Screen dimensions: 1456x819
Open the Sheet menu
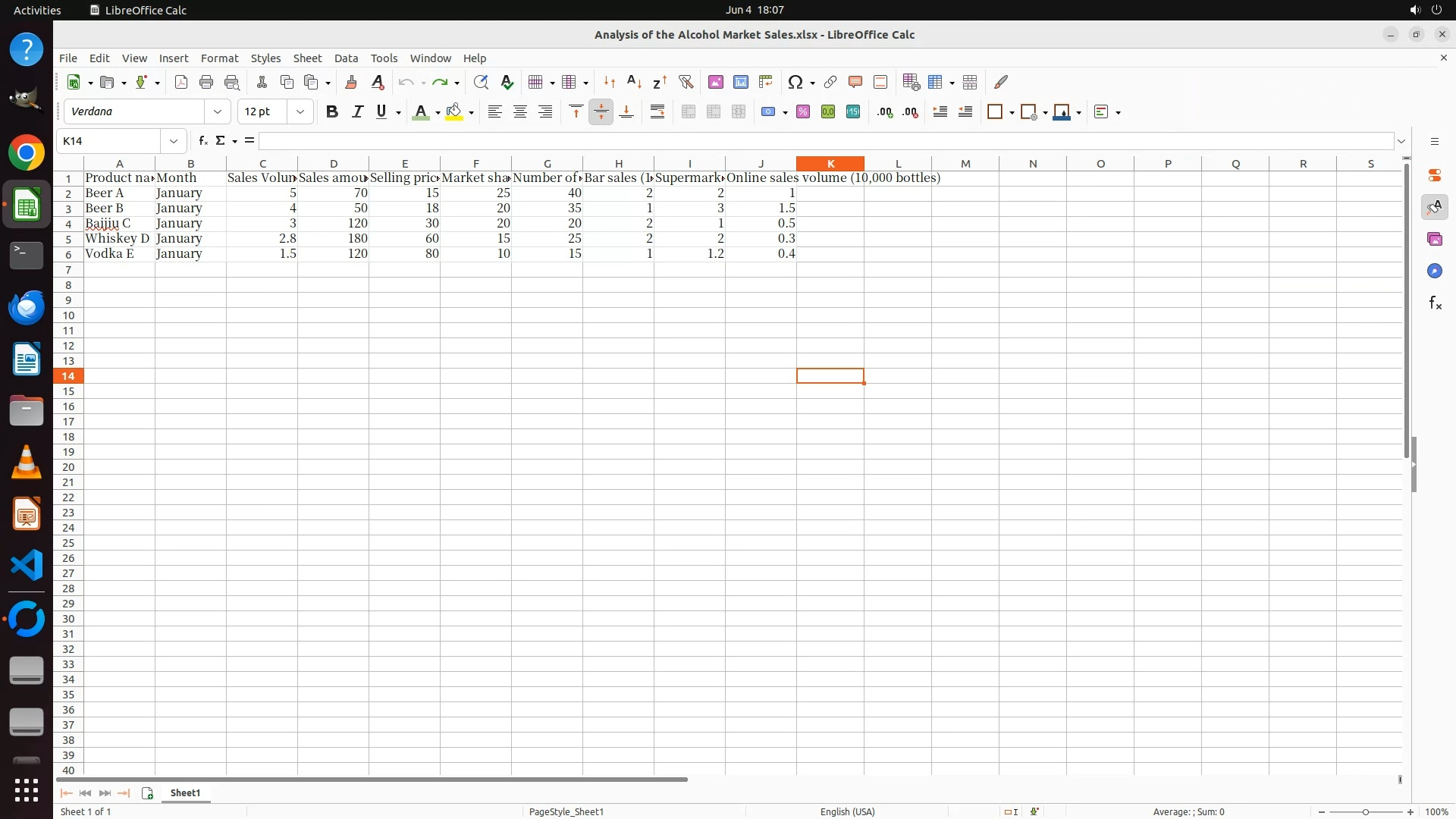(x=307, y=58)
